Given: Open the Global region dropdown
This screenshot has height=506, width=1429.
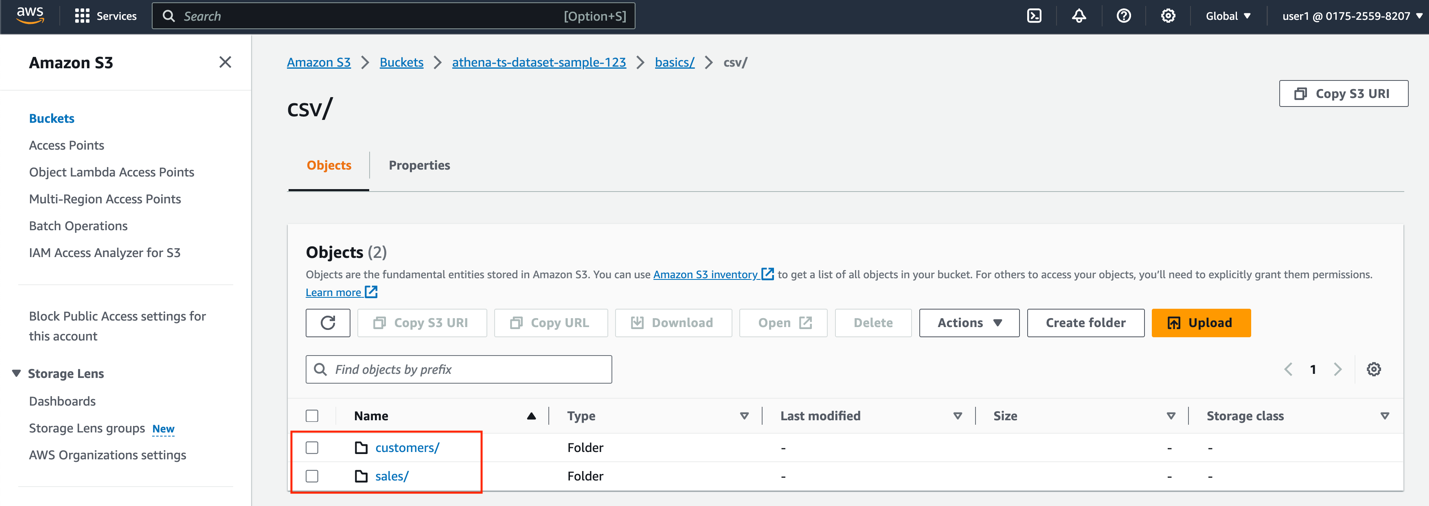Looking at the screenshot, I should pos(1228,16).
